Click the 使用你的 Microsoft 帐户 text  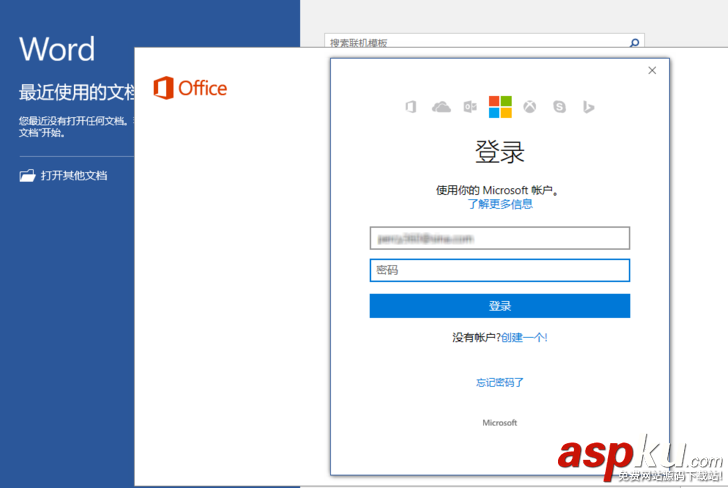tap(496, 190)
